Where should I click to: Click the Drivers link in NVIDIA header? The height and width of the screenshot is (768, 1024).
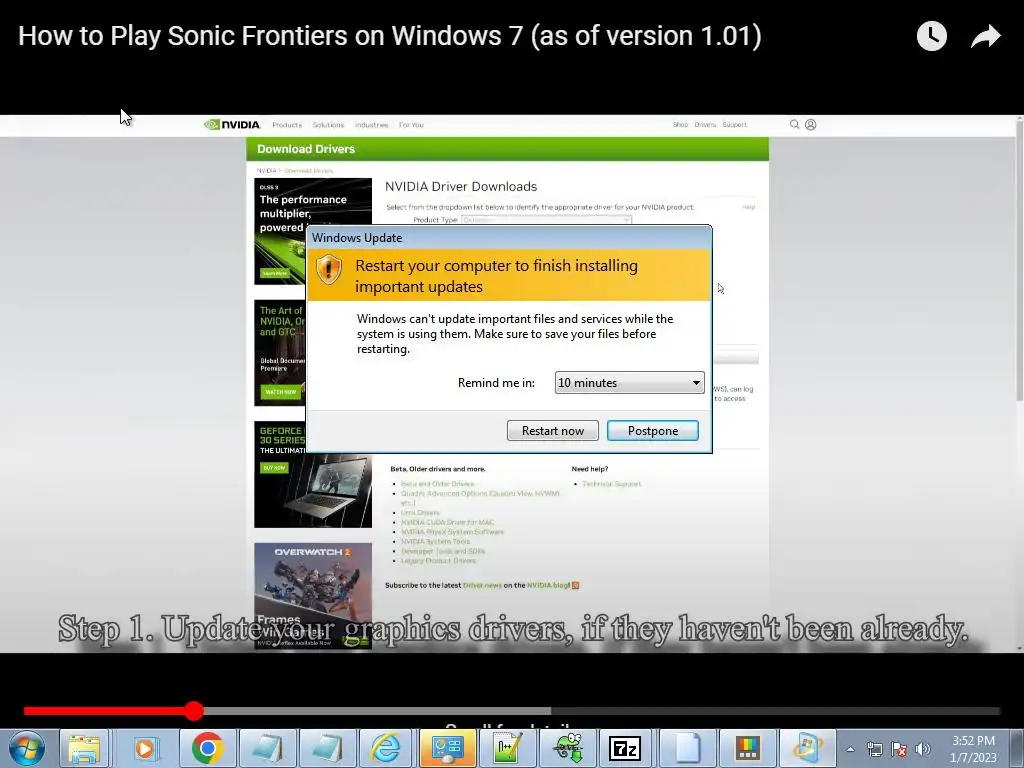(705, 124)
